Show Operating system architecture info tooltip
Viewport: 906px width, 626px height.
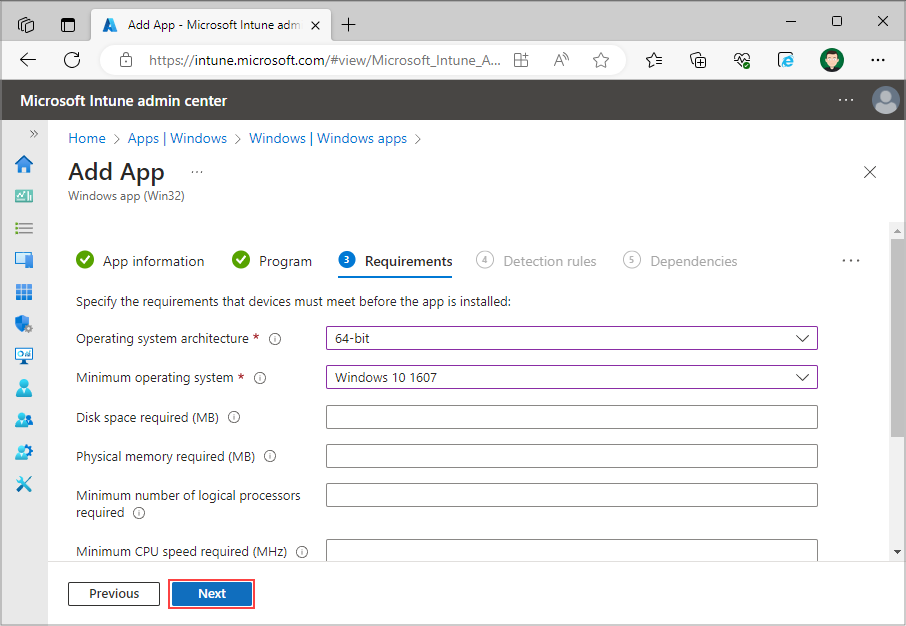click(x=275, y=339)
